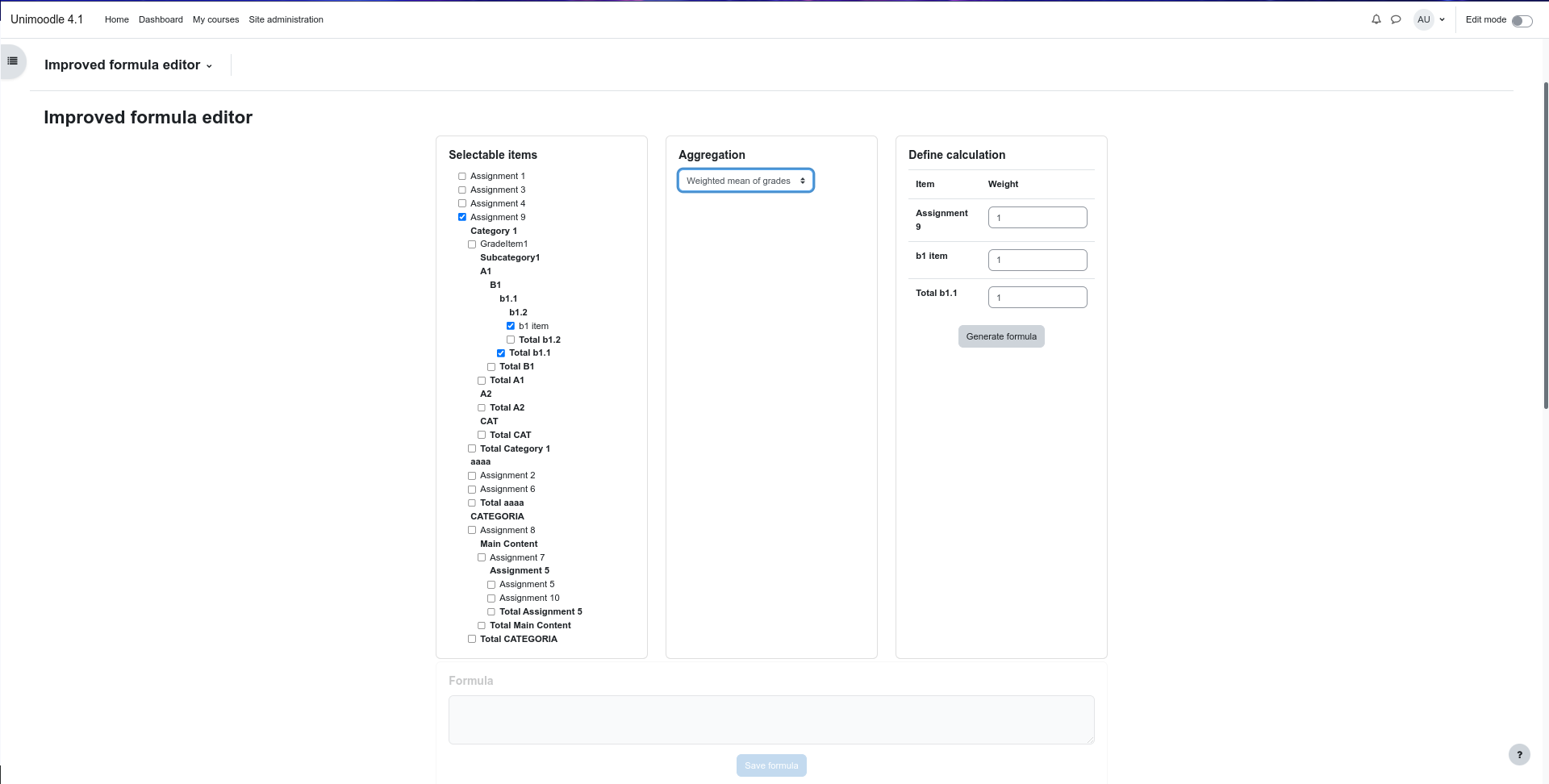
Task: Click the Save formula button
Action: click(771, 765)
